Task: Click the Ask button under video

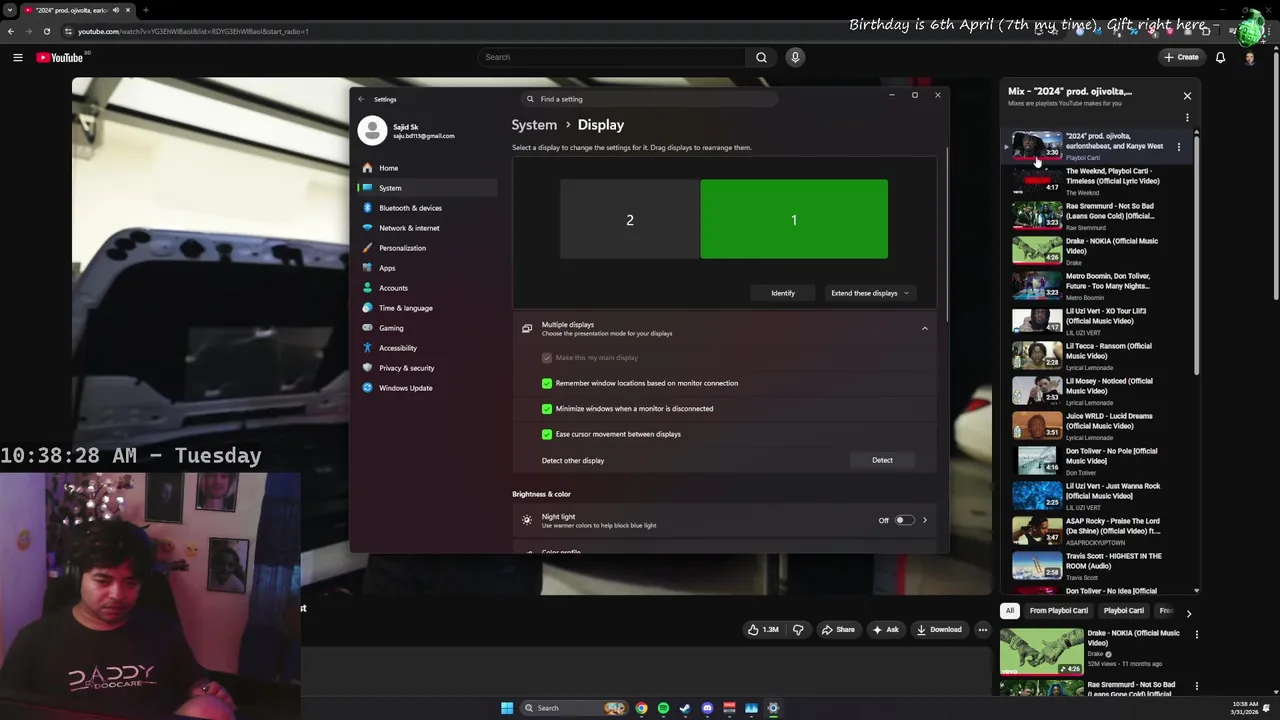Action: click(x=886, y=630)
